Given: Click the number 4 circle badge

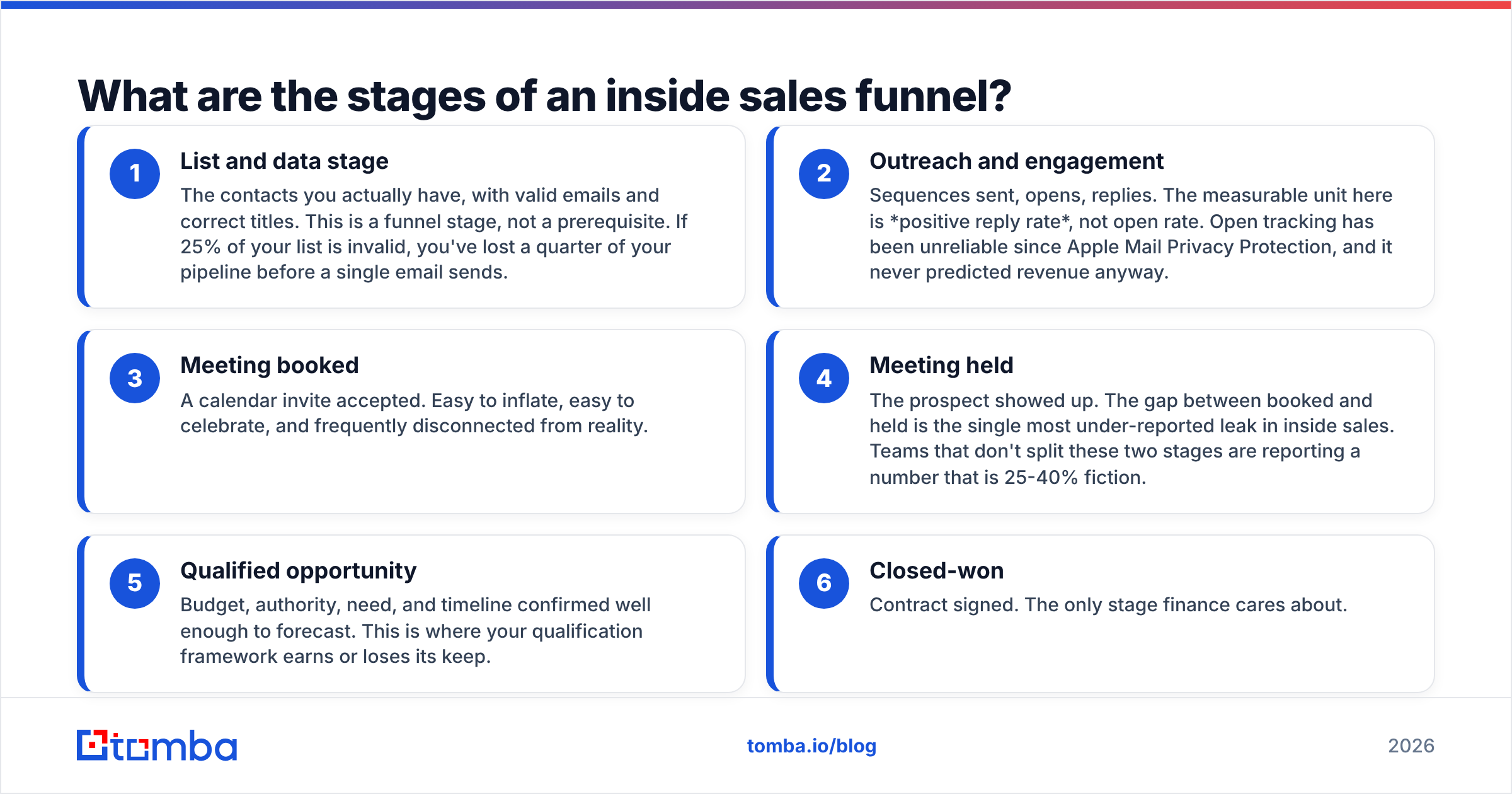Looking at the screenshot, I should 824,378.
